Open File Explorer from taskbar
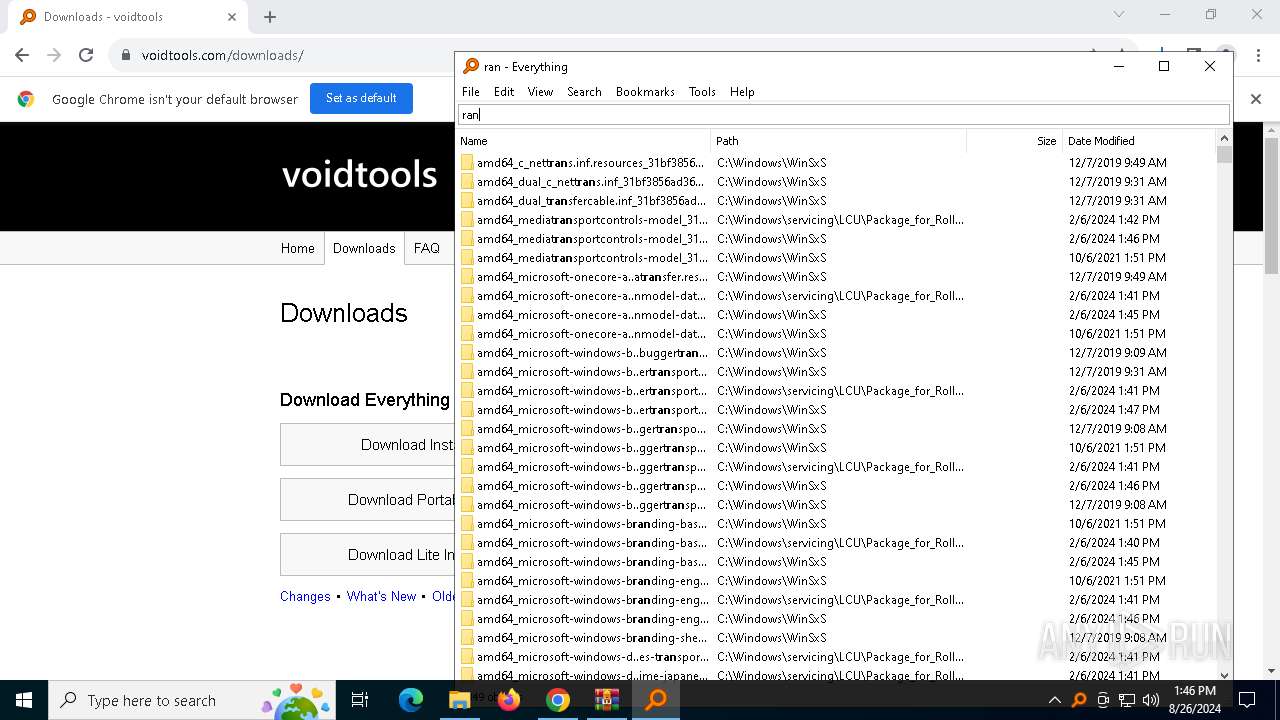Screen dimensions: 1280x720 click(x=459, y=700)
